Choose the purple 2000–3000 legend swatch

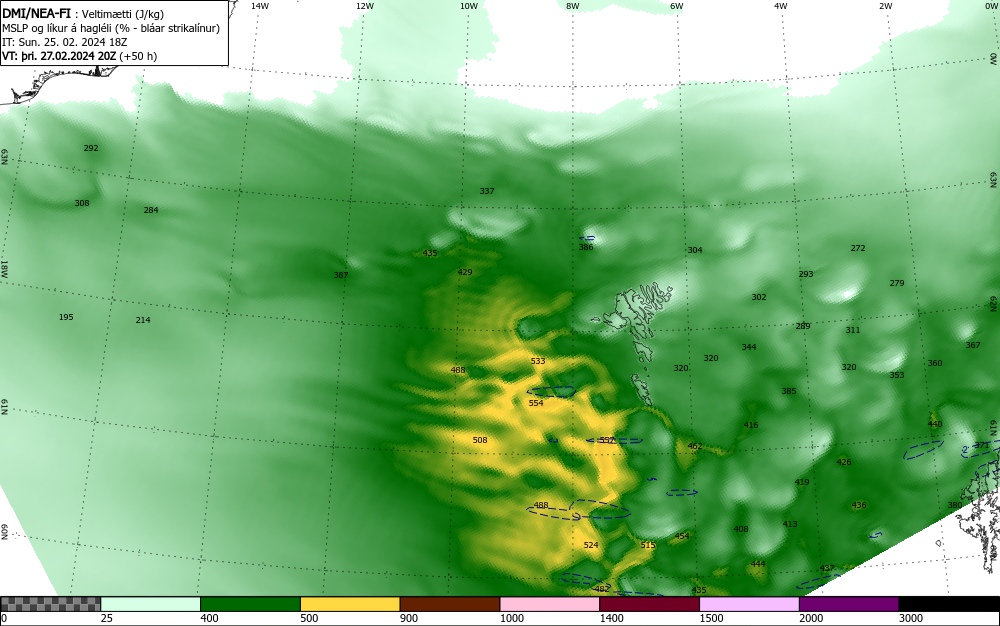(849, 604)
